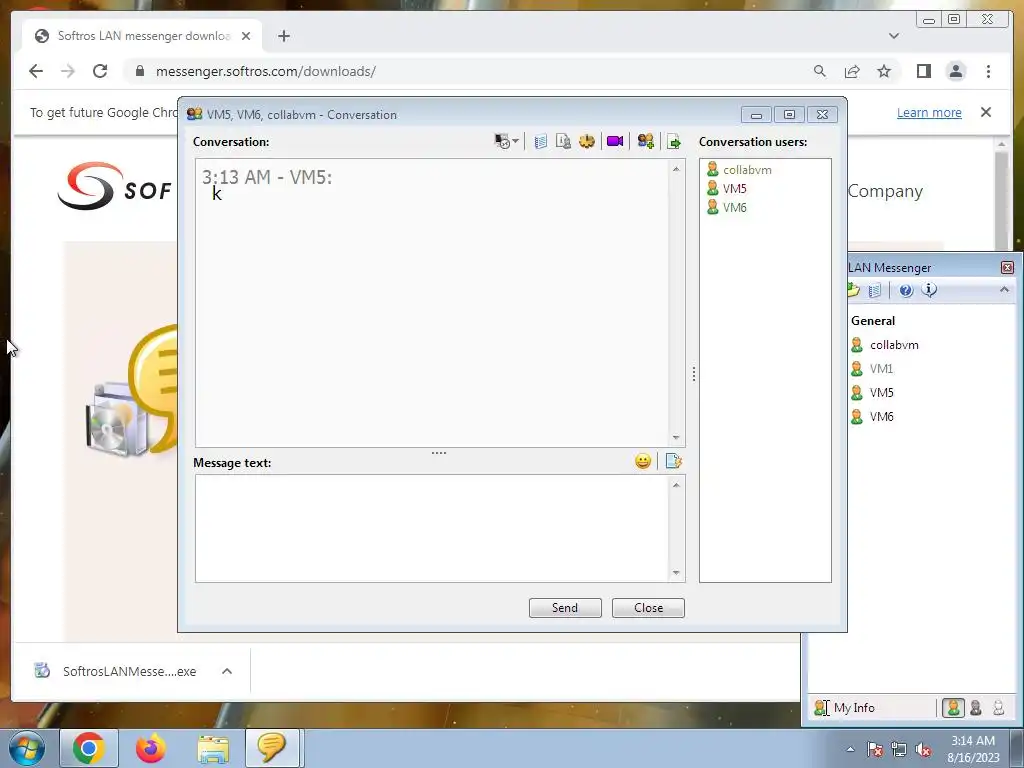Click the yellow gear icon in conversation toolbar
This screenshot has height=768, width=1024.
[x=586, y=141]
